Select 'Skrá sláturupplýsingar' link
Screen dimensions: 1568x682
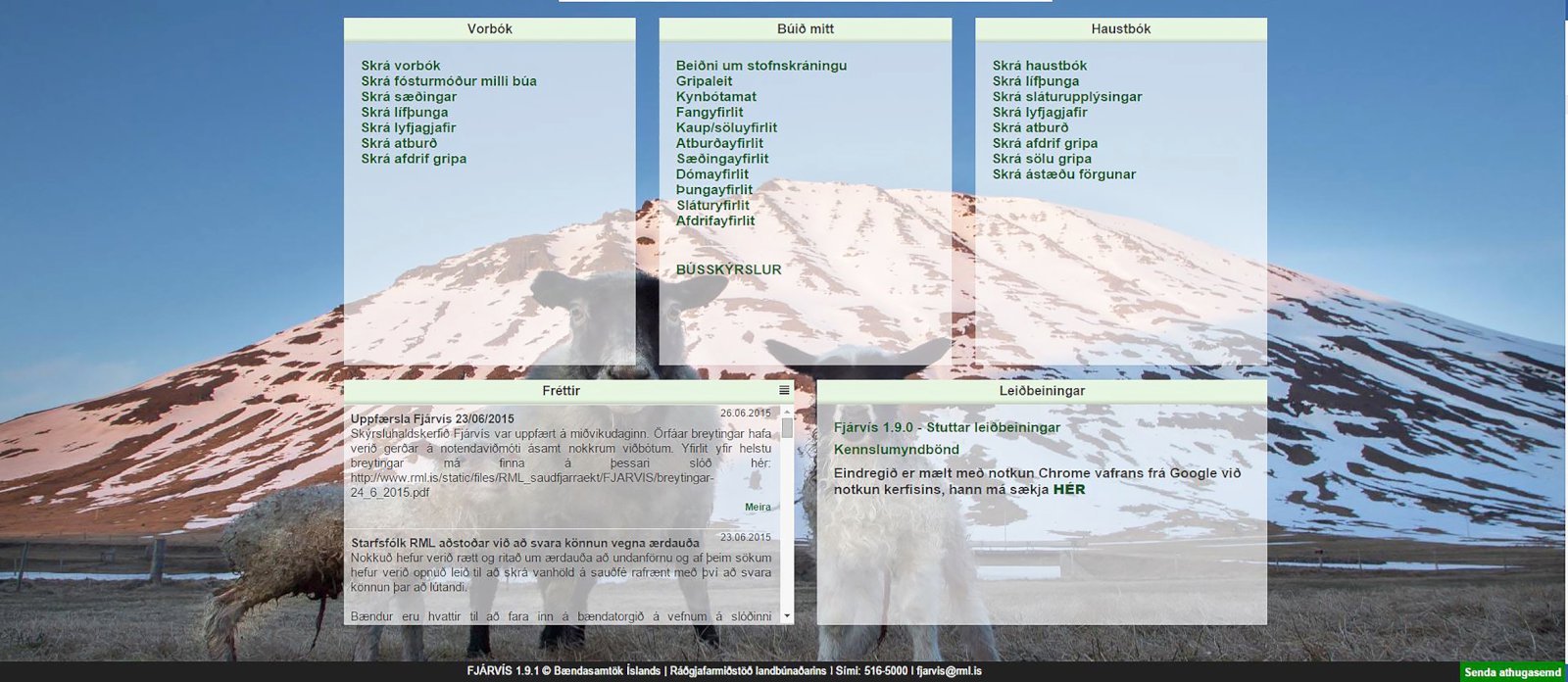coord(1066,97)
